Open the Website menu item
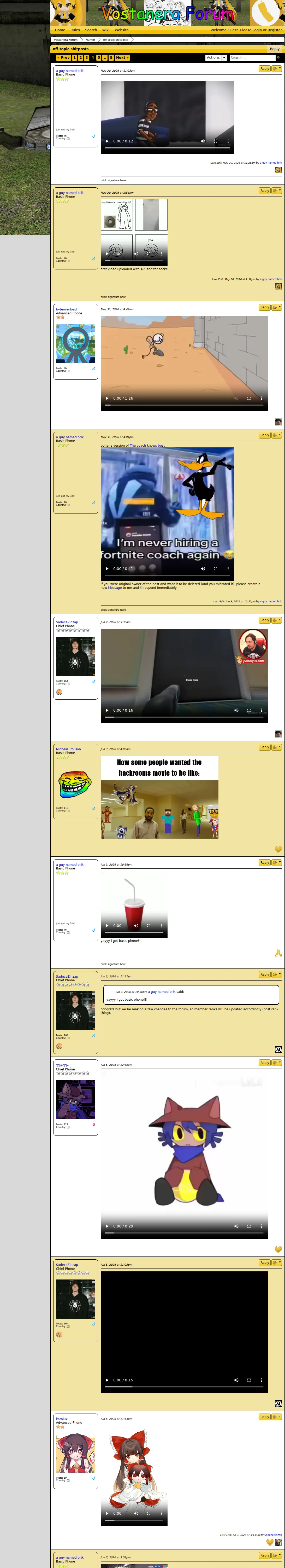The width and height of the screenshot is (285, 1568). 122,30
